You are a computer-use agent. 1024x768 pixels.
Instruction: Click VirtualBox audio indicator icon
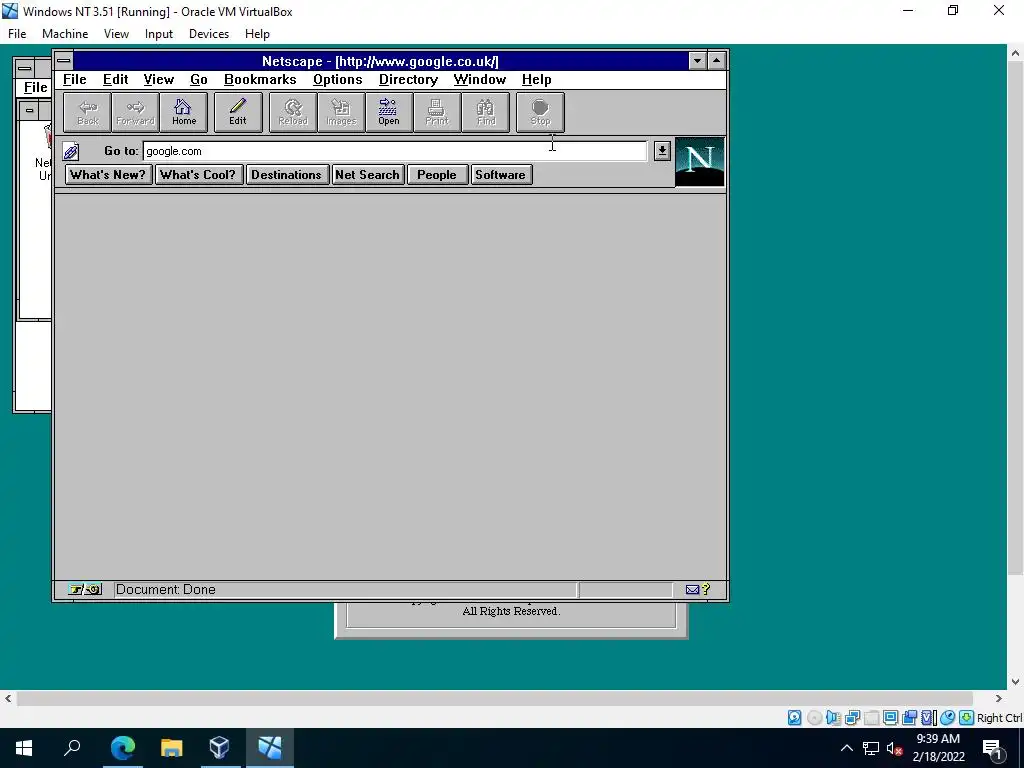(833, 718)
